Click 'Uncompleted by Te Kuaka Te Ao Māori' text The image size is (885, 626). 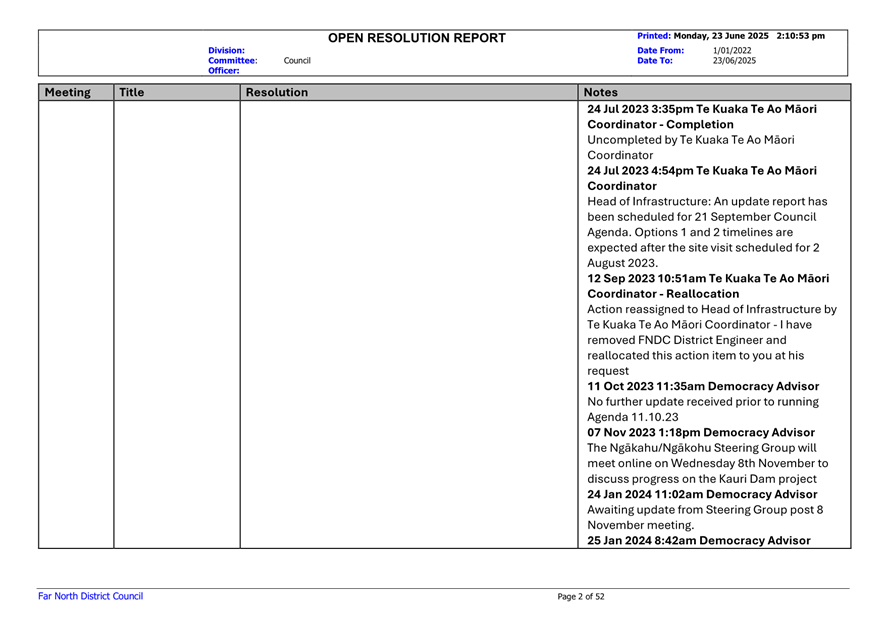coord(690,139)
